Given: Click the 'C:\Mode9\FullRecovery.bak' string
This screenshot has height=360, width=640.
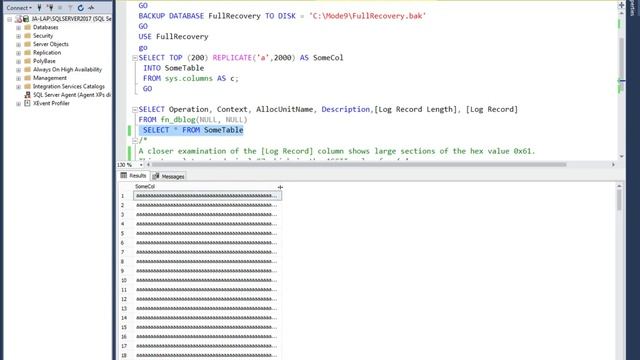Looking at the screenshot, I should pos(367,16).
